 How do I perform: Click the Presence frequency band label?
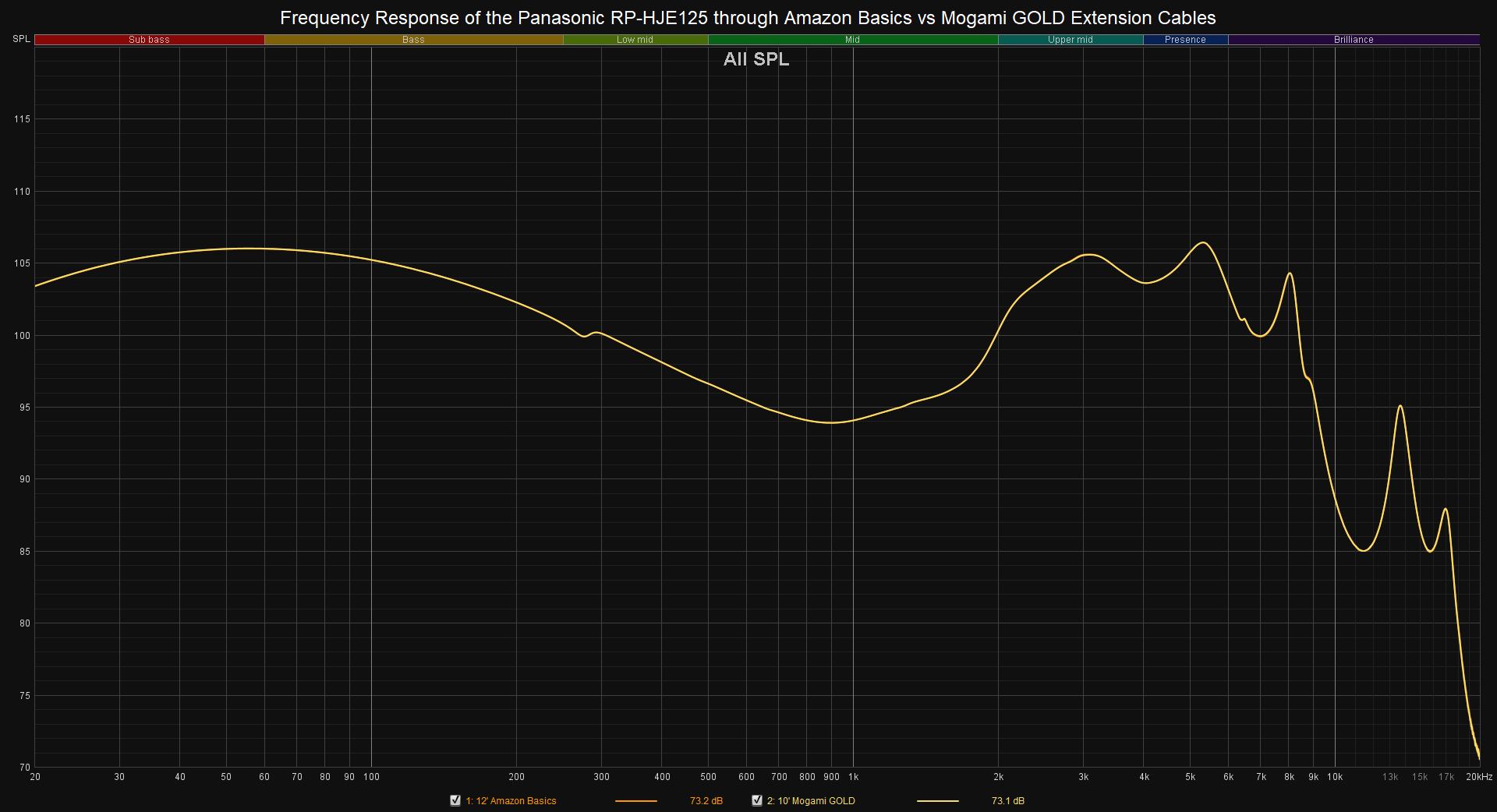coord(1185,40)
